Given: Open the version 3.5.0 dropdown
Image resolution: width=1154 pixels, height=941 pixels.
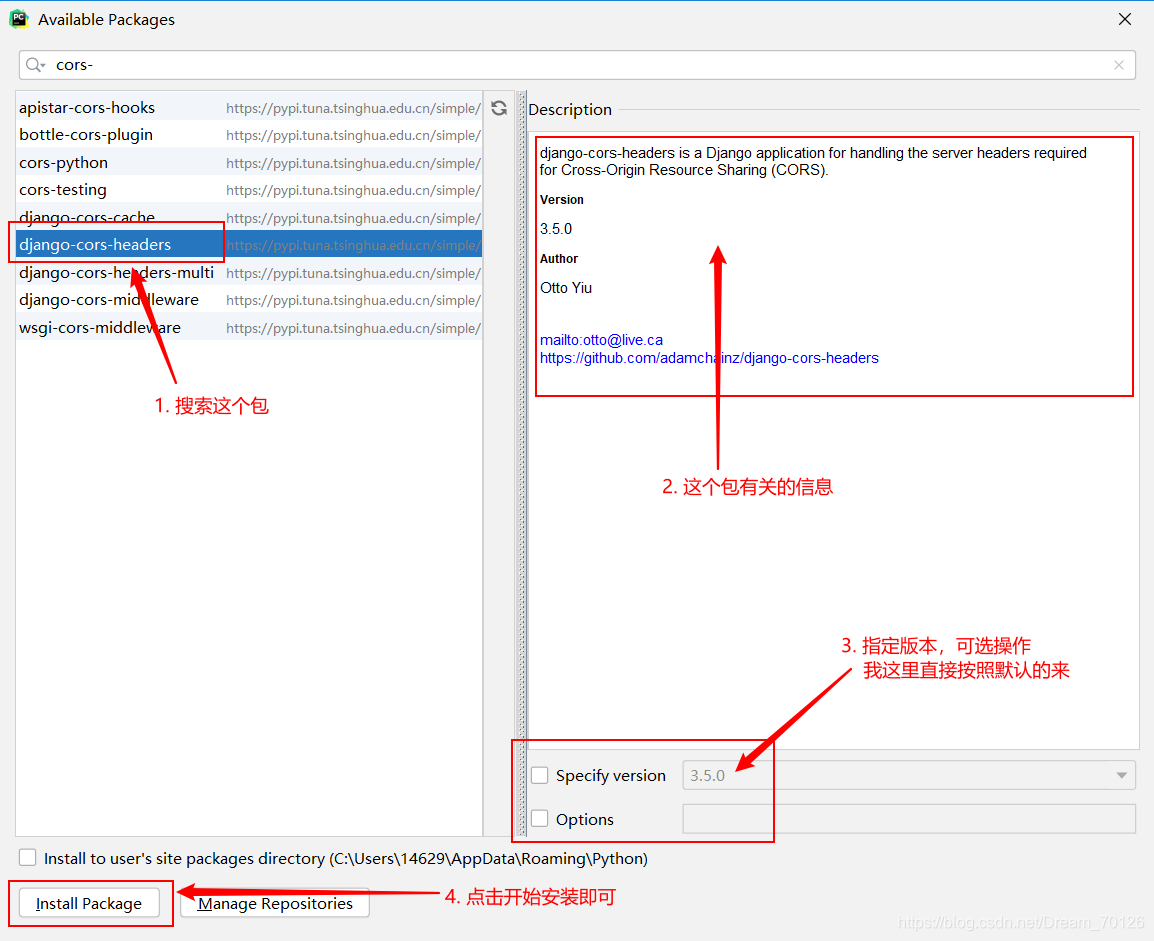Looking at the screenshot, I should 909,775.
